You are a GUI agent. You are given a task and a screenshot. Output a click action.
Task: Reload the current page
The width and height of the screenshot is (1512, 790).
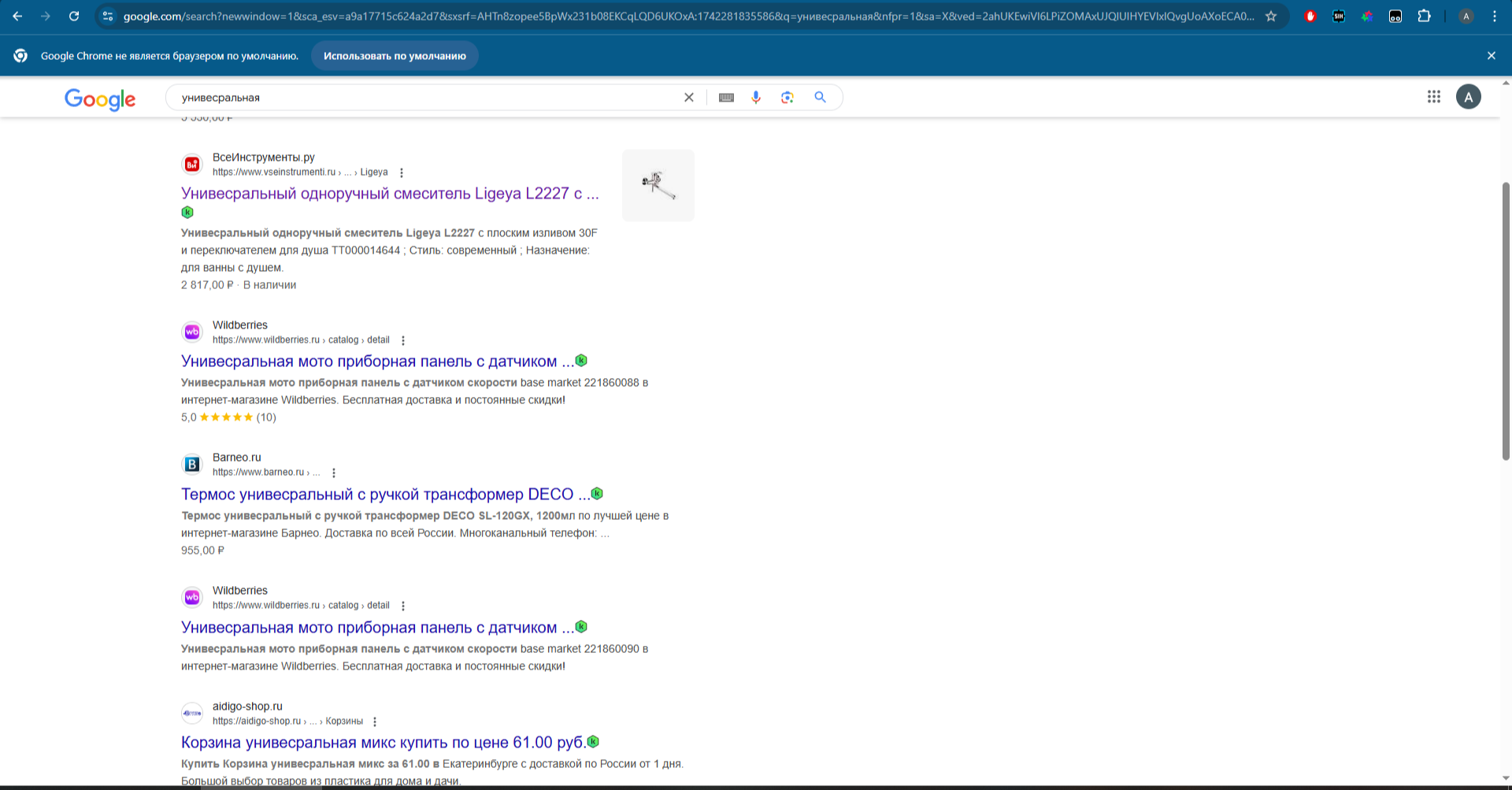pos(74,17)
